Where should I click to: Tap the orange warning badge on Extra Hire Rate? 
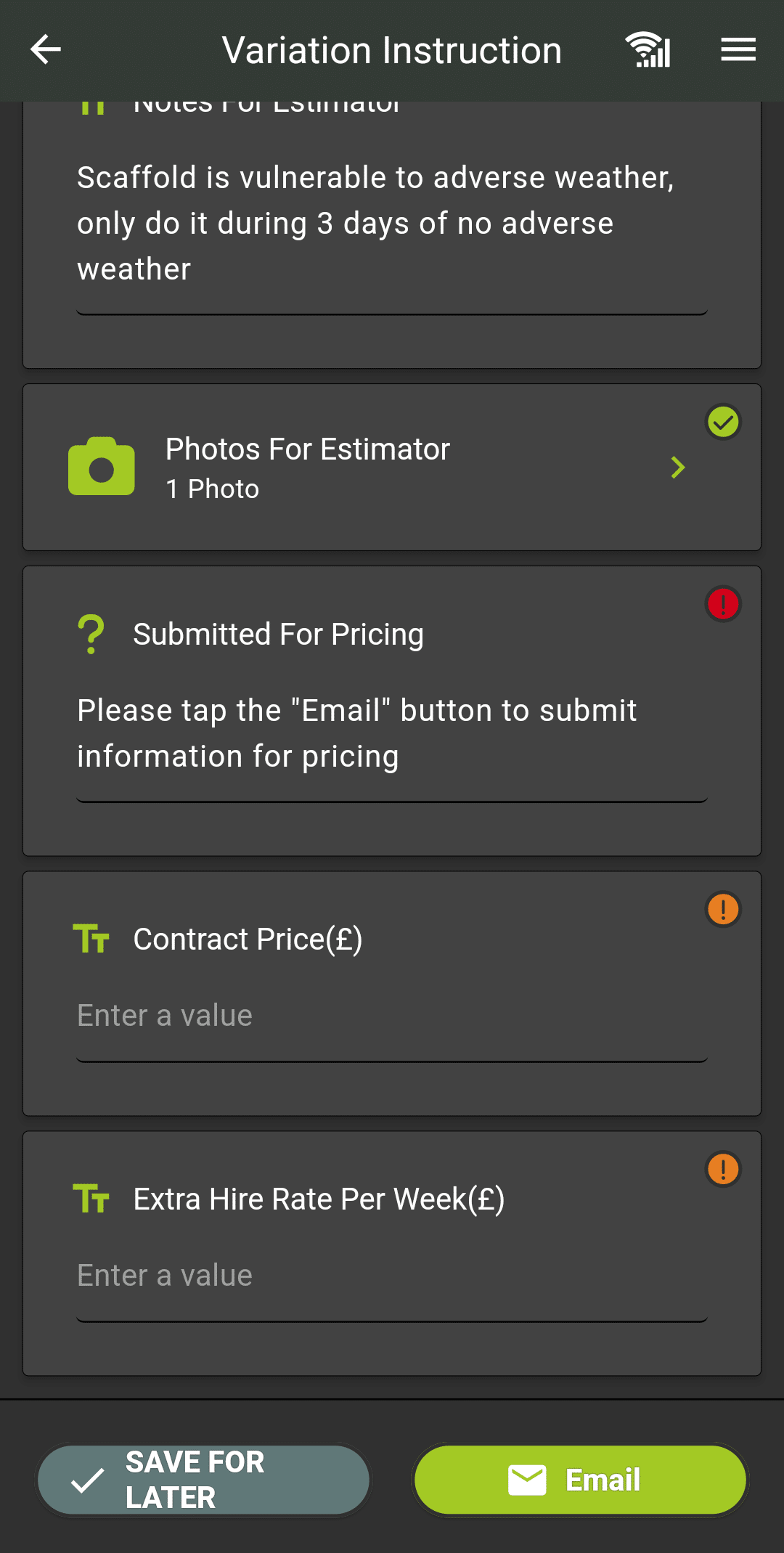click(723, 1169)
